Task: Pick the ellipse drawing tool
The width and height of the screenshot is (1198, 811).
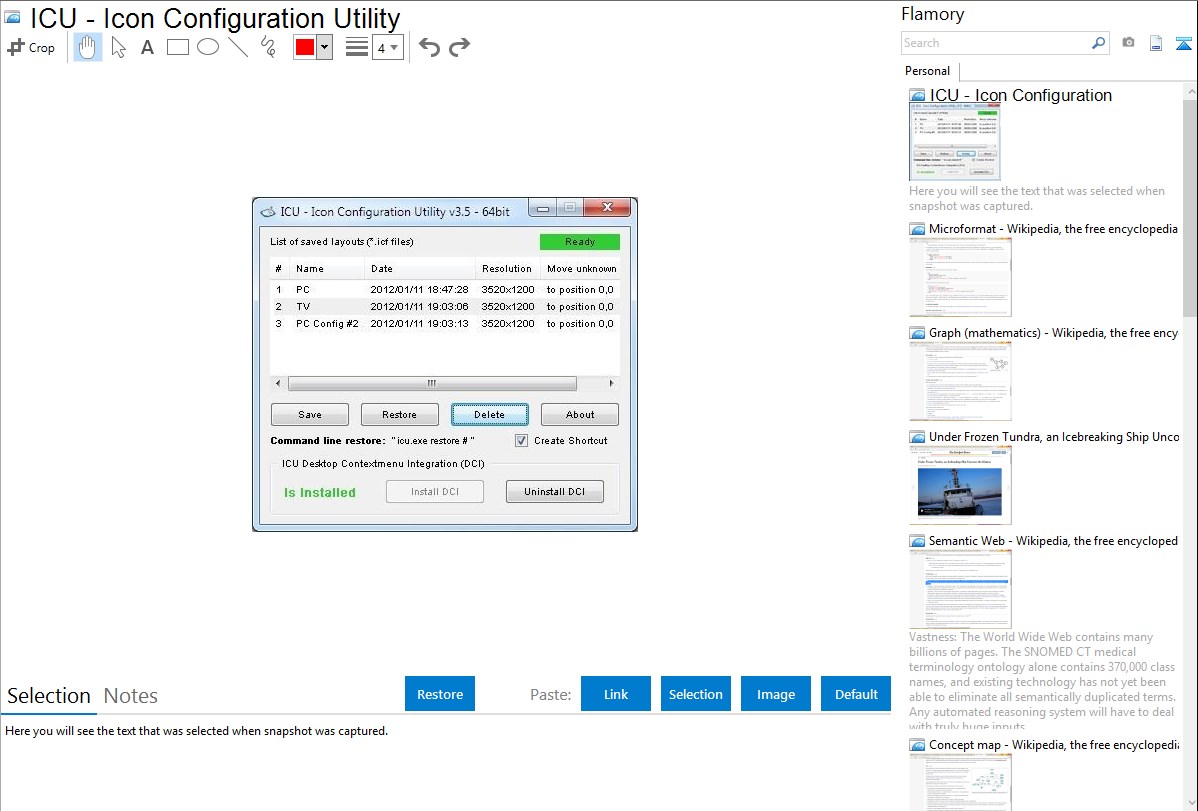Action: coord(208,47)
